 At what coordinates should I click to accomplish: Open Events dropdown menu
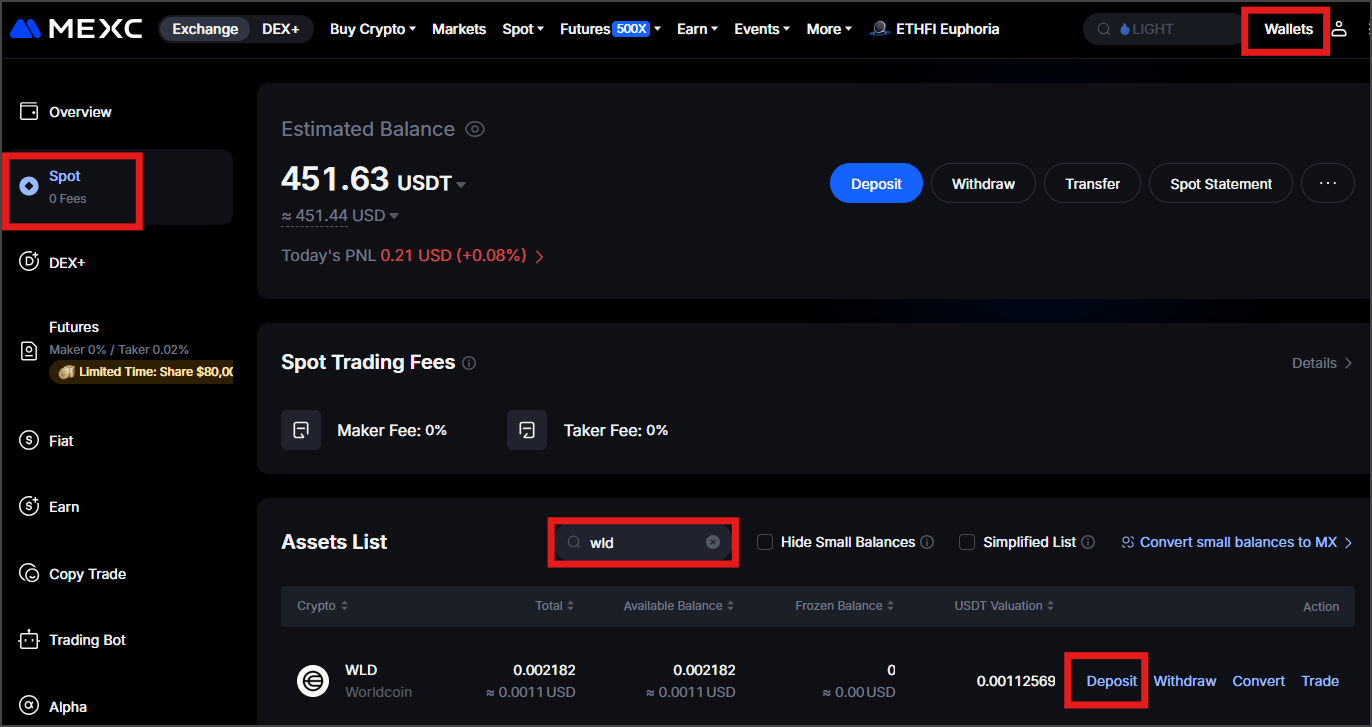(762, 29)
